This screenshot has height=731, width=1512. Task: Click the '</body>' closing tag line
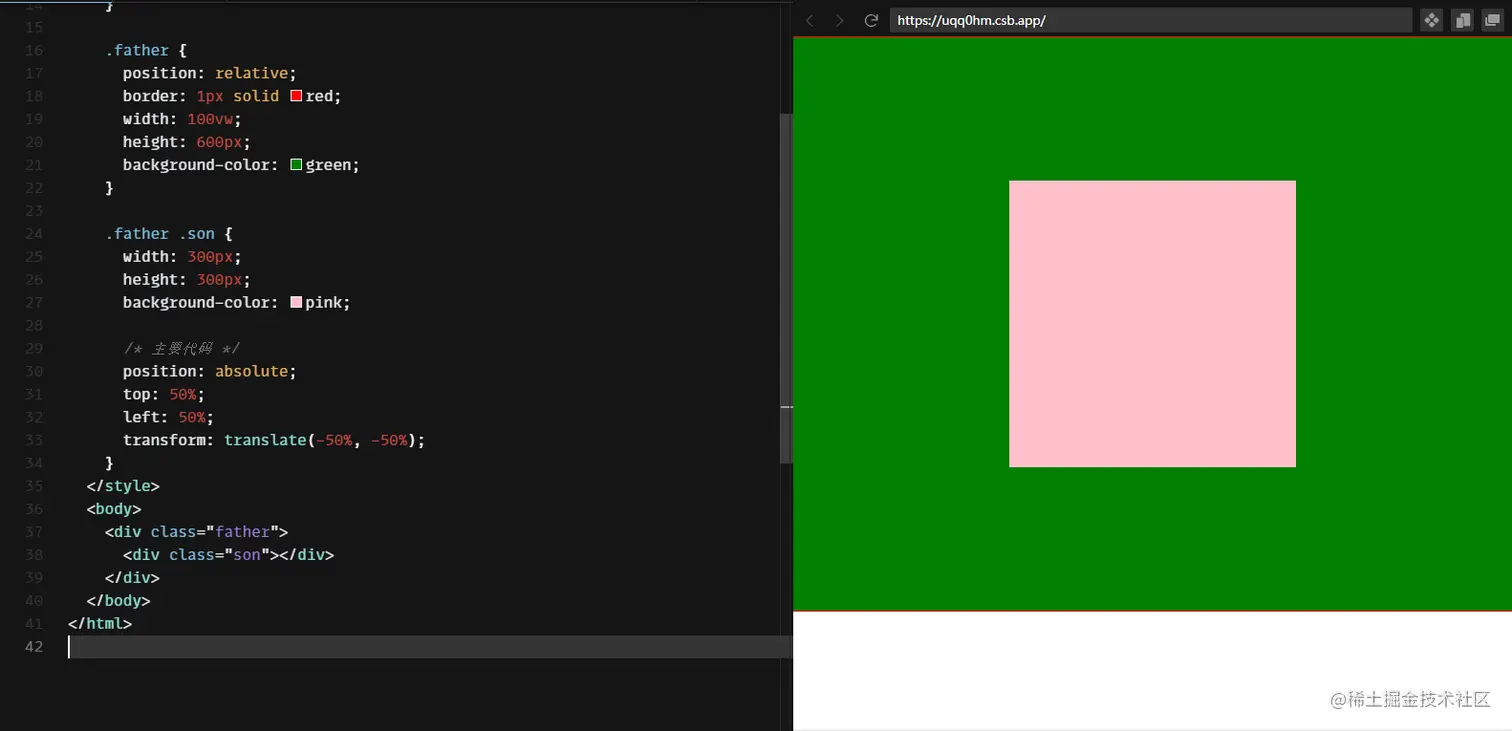click(118, 601)
